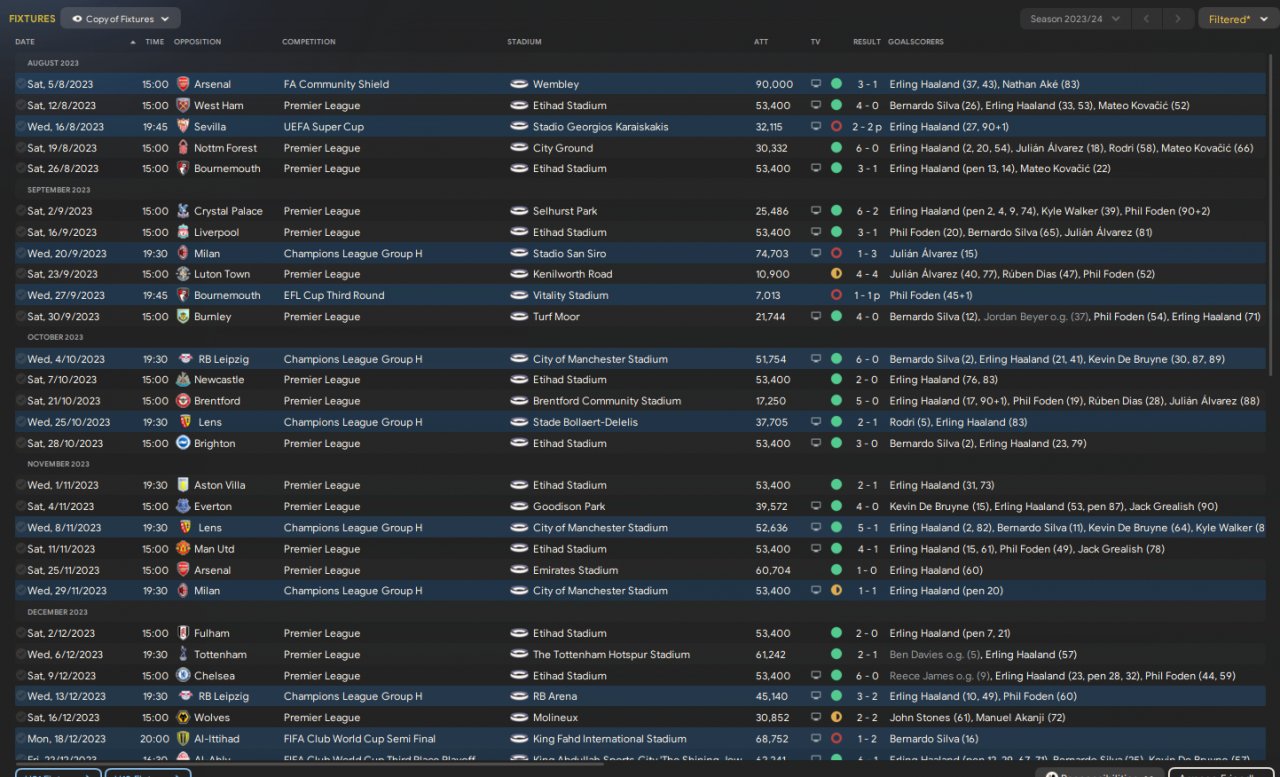Click the Brighton club badge
Viewport: 1280px width, 777px height.
pos(183,443)
